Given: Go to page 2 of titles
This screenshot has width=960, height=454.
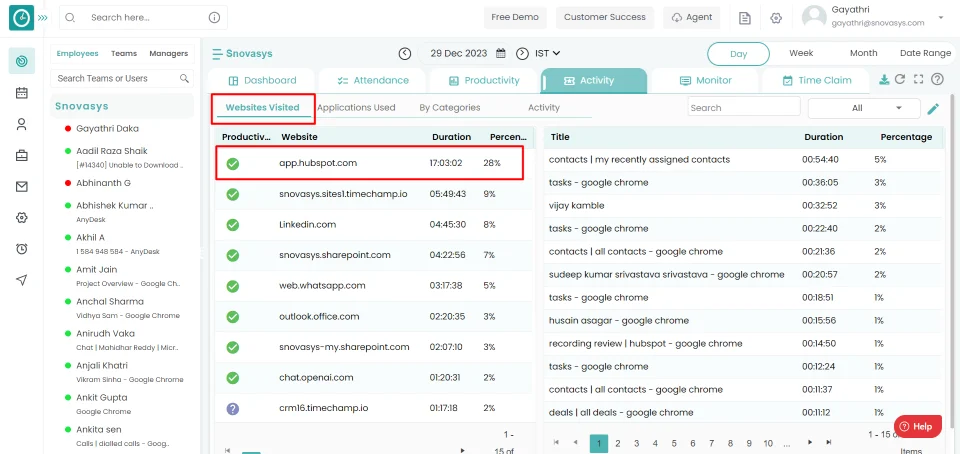Looking at the screenshot, I should click(x=618, y=444).
